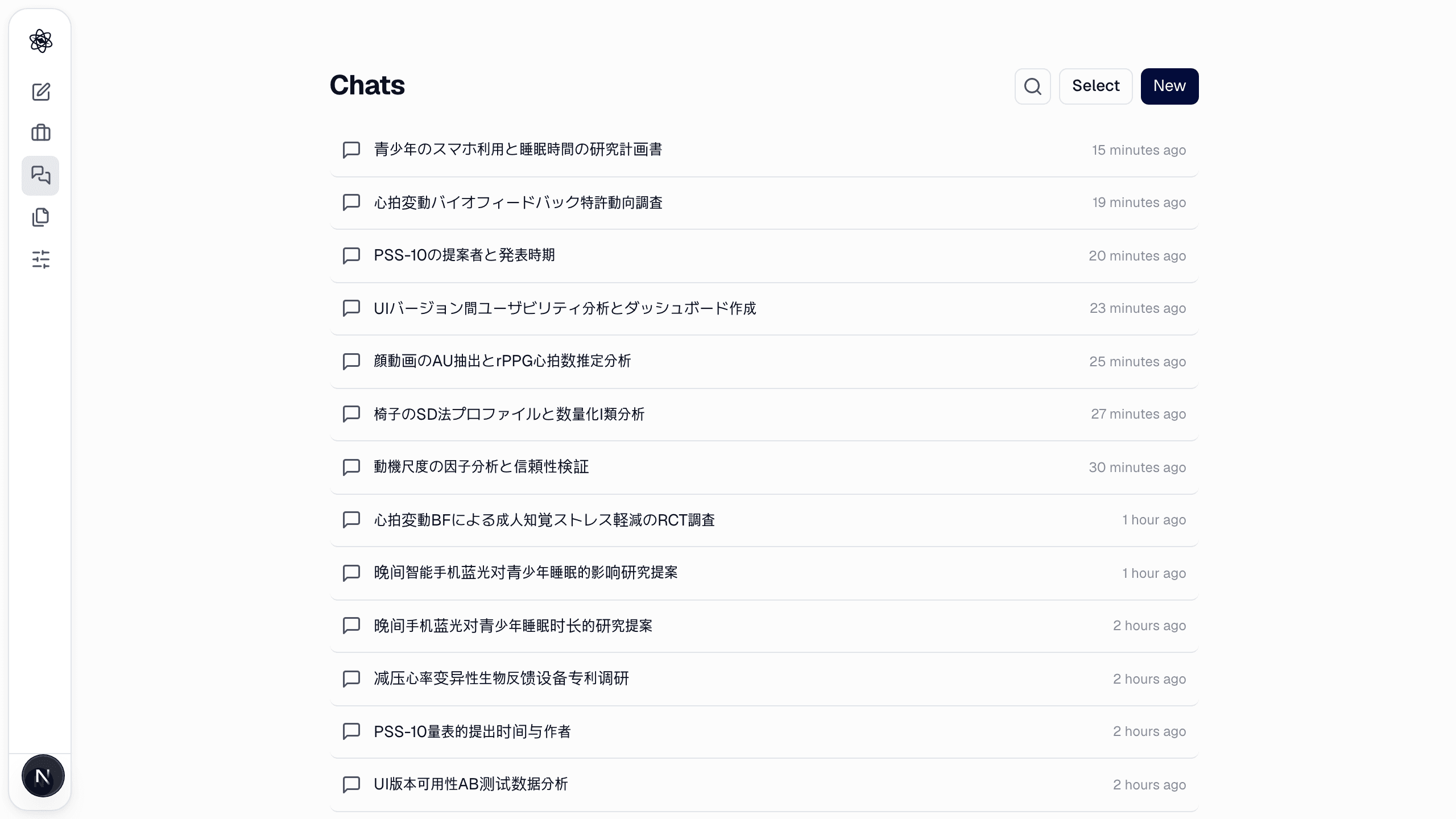This screenshot has height=819, width=1456.
Task: Click the chat icon beside 顔動画のAU抽出とrPPG心拍数推定分析
Action: (351, 362)
